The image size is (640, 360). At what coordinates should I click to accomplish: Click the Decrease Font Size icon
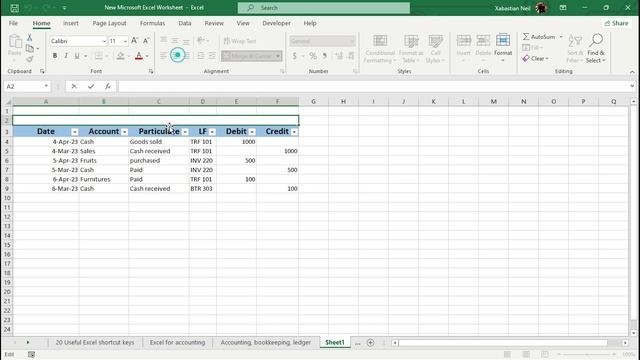pos(146,41)
